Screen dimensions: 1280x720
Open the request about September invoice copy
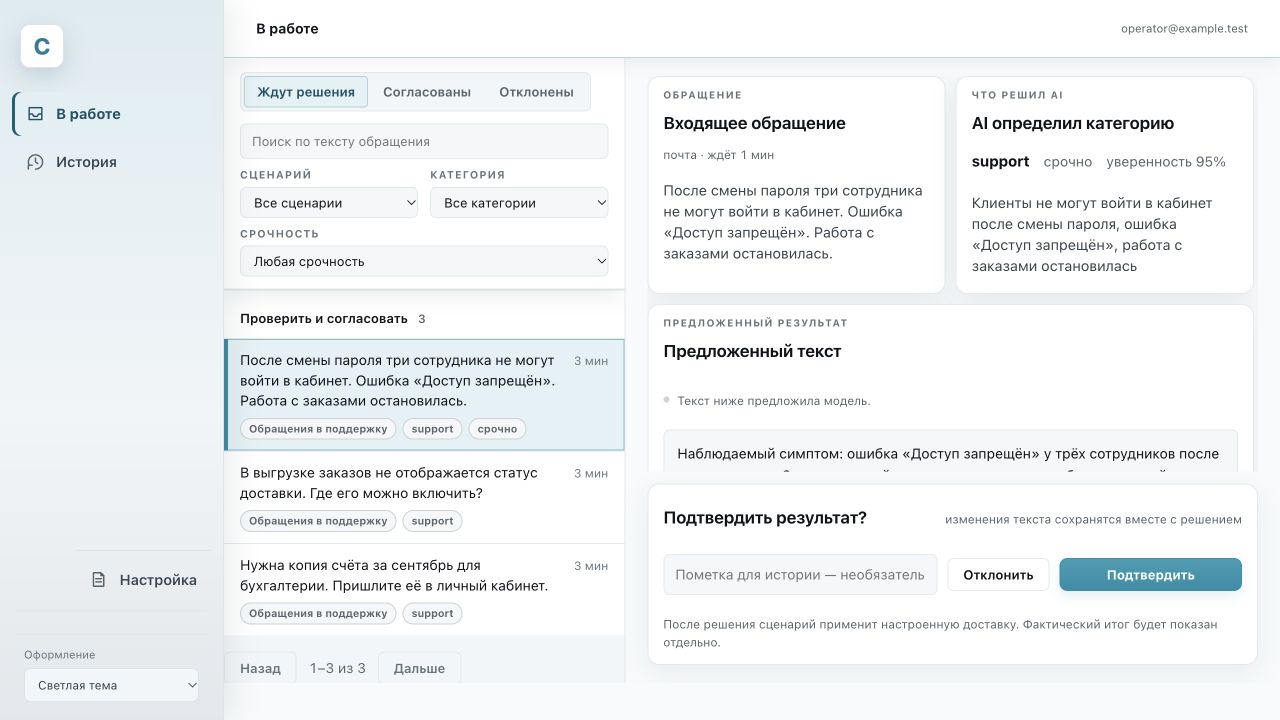tap(424, 590)
